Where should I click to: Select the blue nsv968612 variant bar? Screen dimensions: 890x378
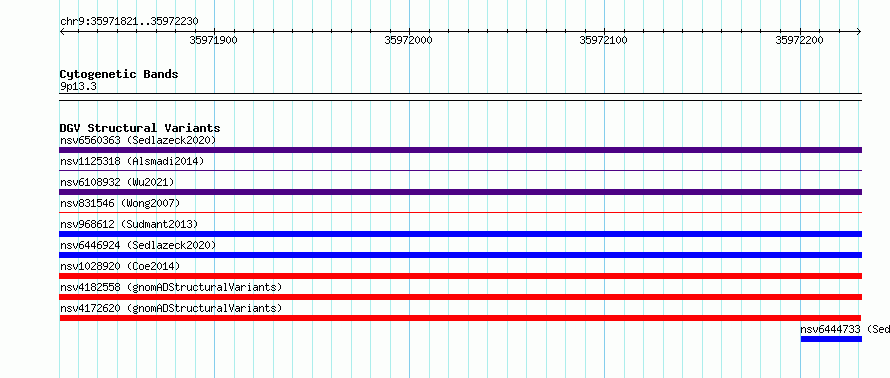pyautogui.click(x=460, y=234)
